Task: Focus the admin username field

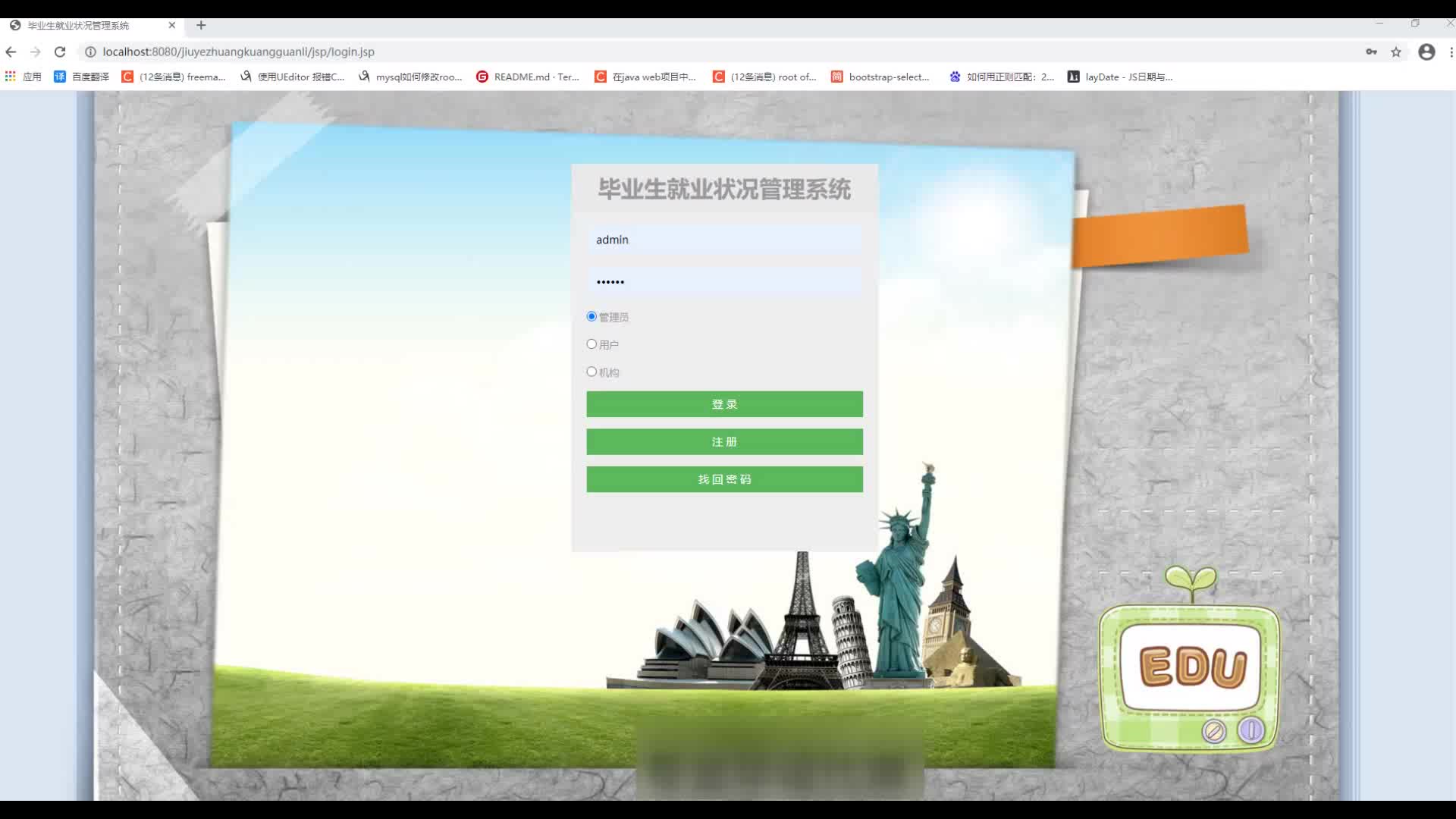Action: click(x=724, y=240)
